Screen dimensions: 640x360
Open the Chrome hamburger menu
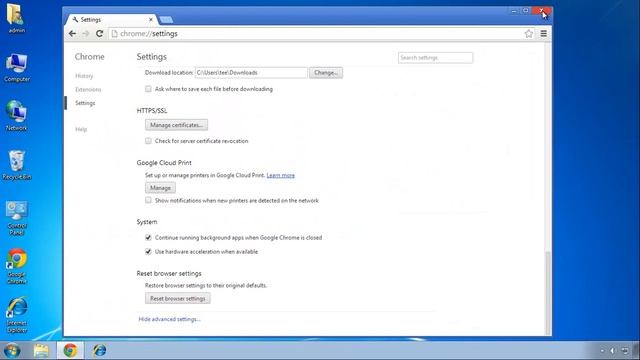tap(543, 33)
